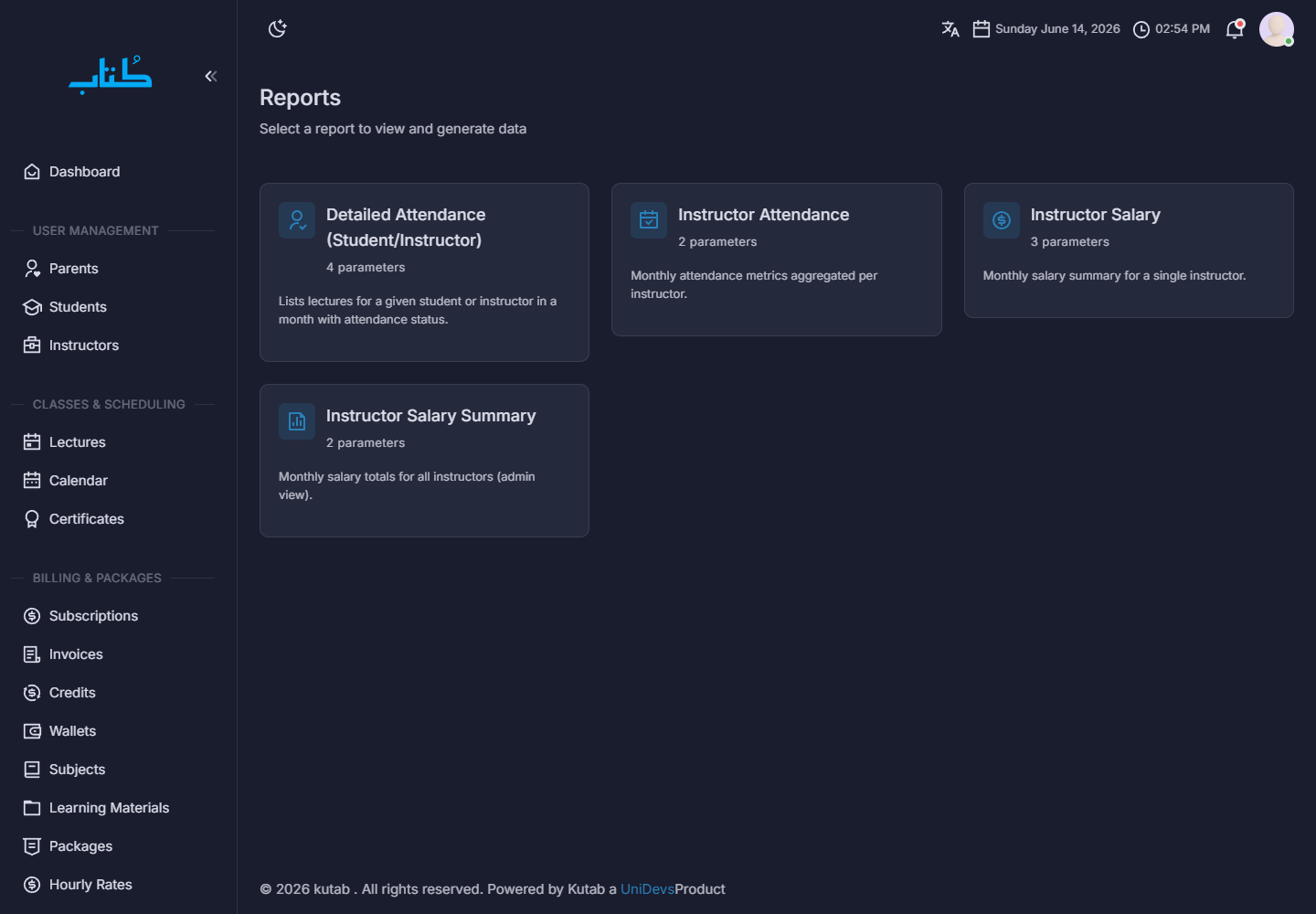The height and width of the screenshot is (914, 1316).
Task: Open the language translation icon
Action: pos(950,29)
